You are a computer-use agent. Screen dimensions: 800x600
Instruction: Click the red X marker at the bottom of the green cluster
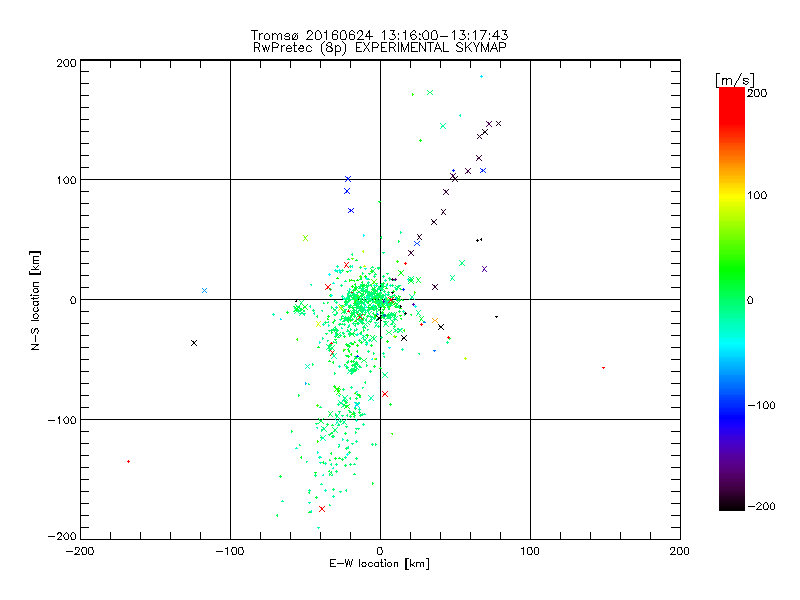(x=322, y=509)
